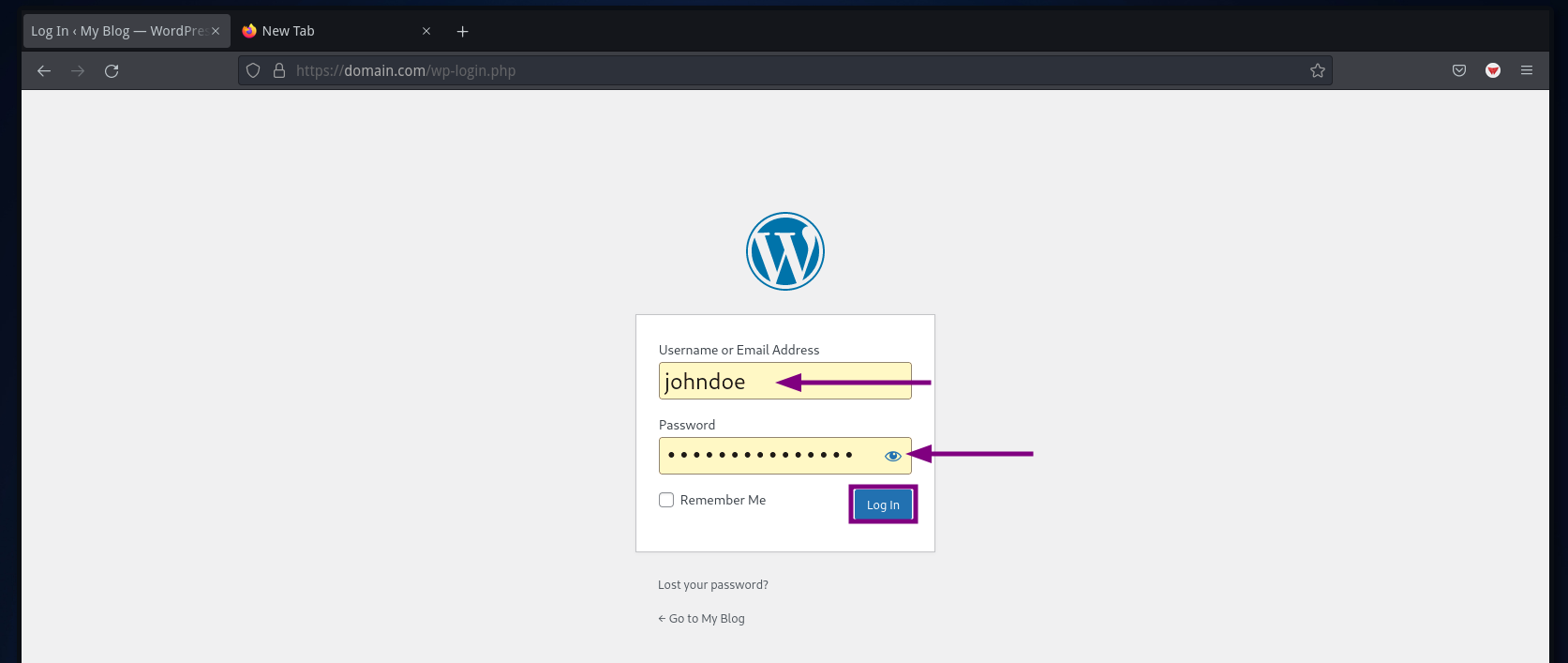
Task: Click the Password label above the field
Action: [x=687, y=425]
